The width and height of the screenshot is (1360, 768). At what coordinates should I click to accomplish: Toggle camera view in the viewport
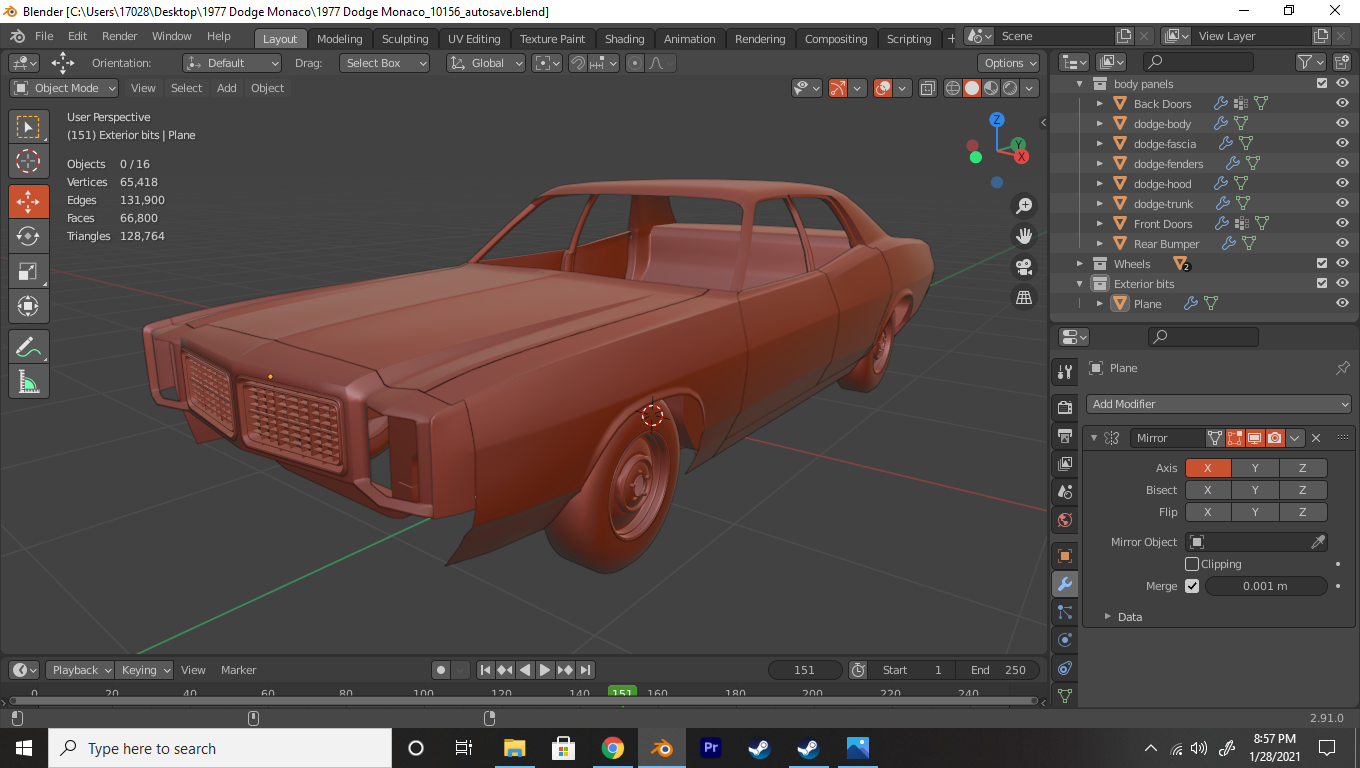1024,267
